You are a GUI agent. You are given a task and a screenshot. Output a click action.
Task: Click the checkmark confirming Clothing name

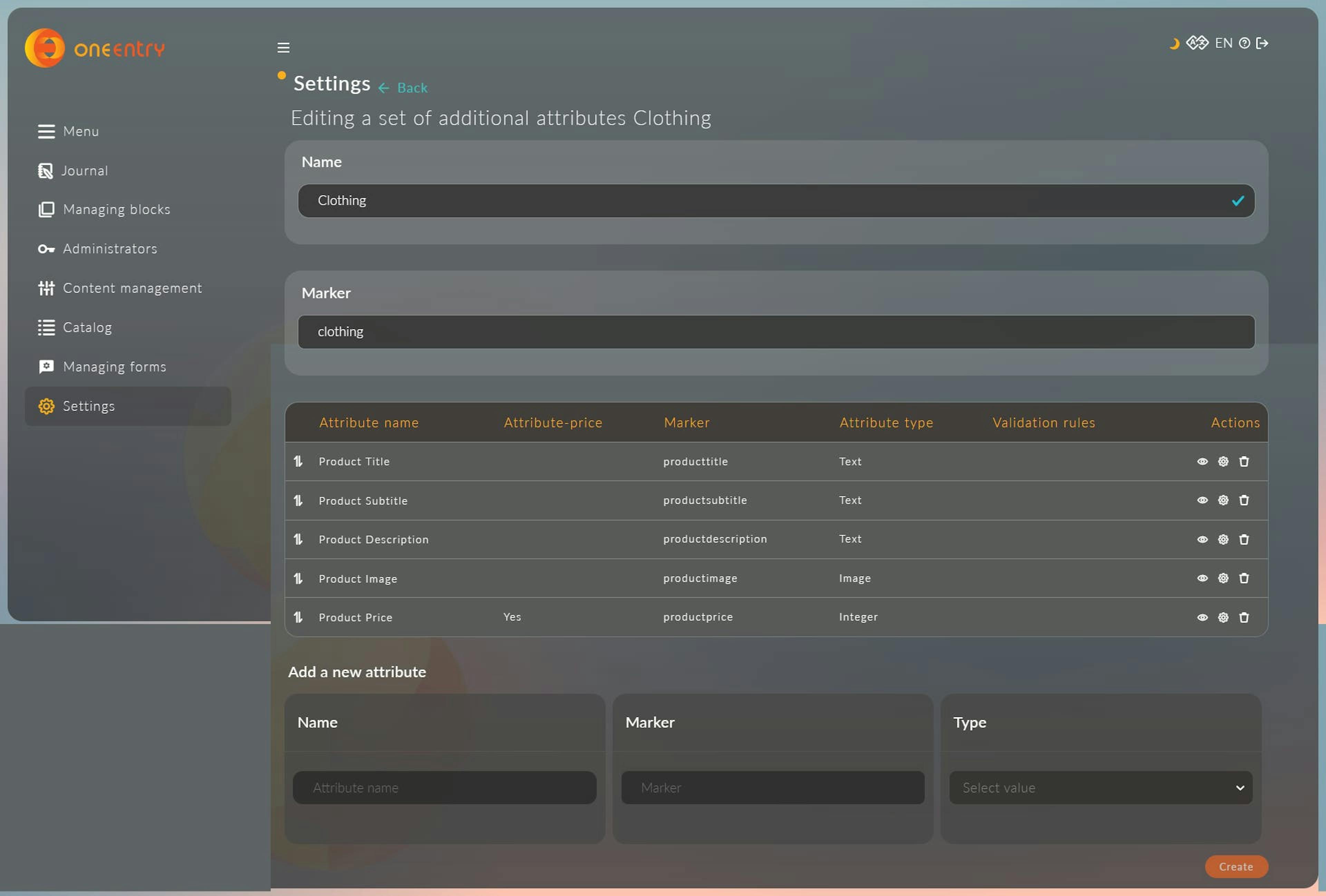coord(1238,200)
